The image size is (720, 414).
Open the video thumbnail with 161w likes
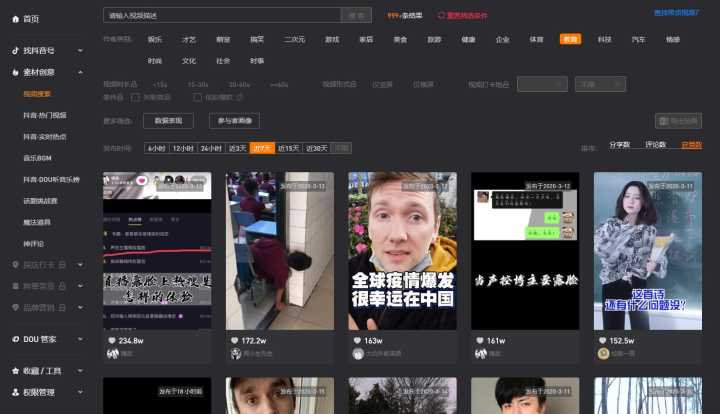tap(525, 251)
